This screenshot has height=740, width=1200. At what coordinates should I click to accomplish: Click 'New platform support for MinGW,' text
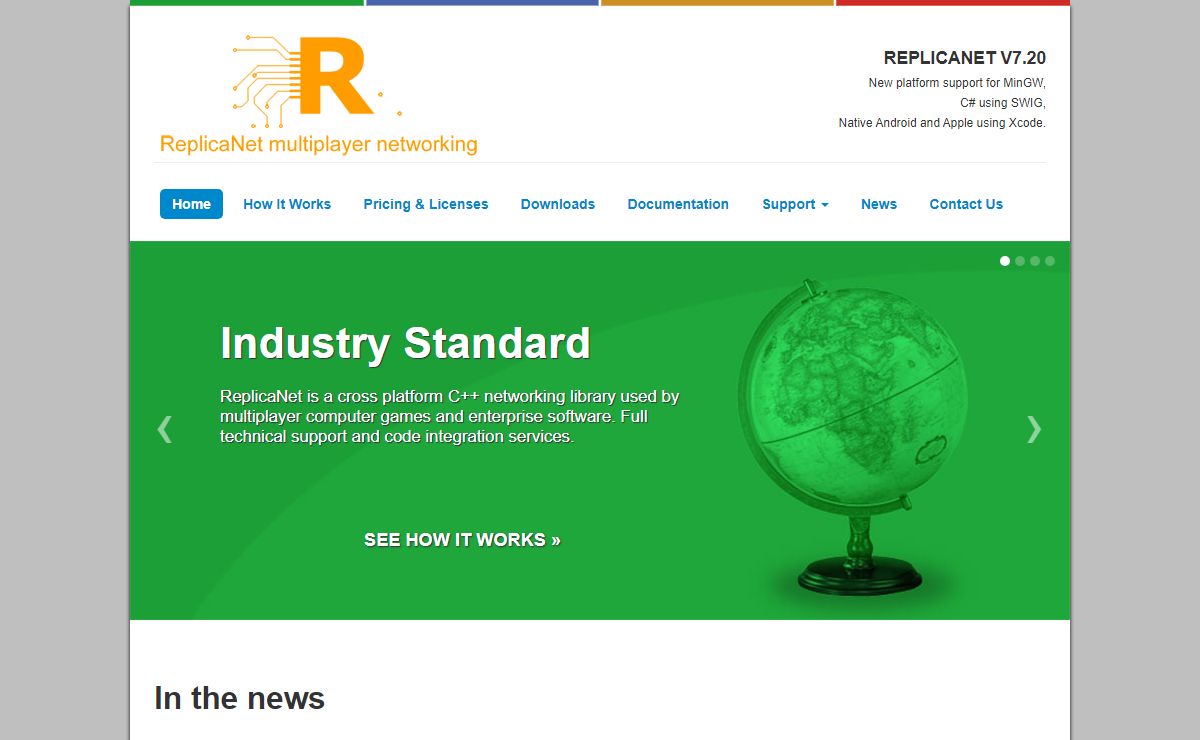[x=957, y=83]
